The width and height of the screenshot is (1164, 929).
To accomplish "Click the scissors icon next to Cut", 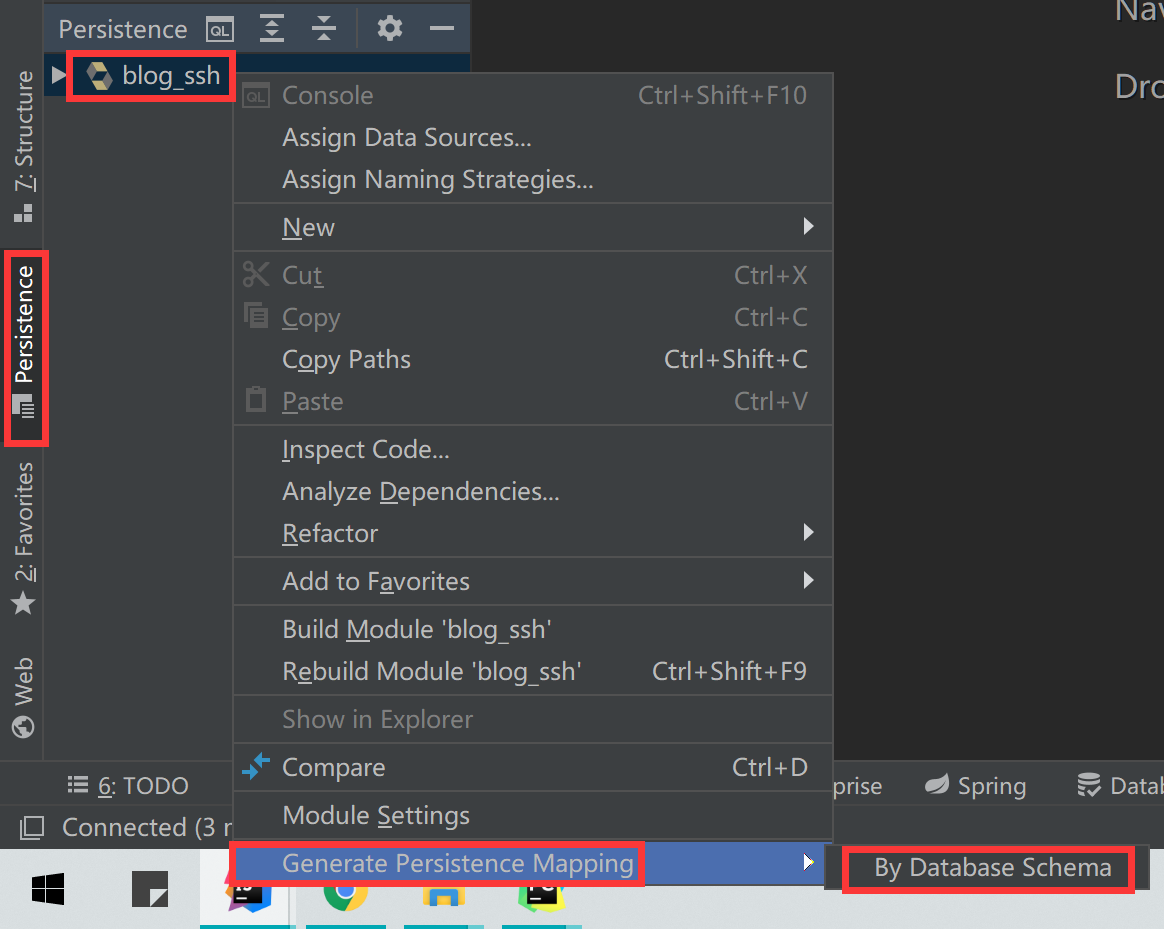I will [x=257, y=274].
